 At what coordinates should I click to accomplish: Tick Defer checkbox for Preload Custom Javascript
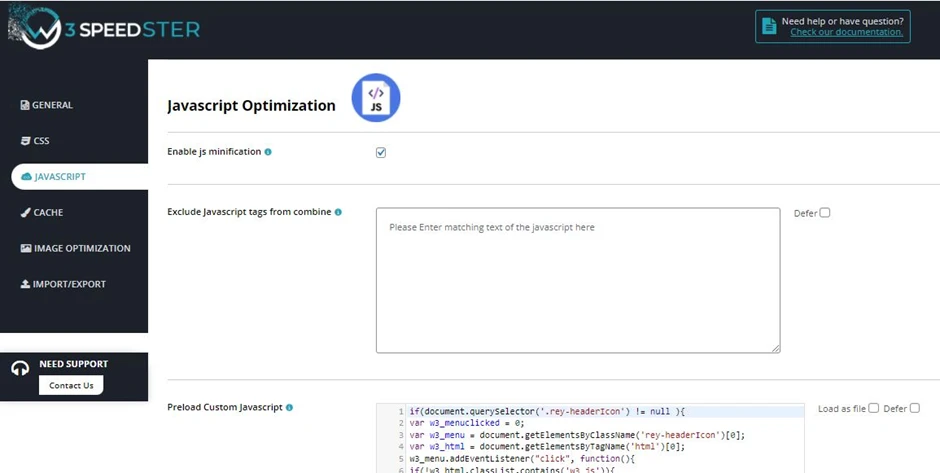pyautogui.click(x=914, y=408)
